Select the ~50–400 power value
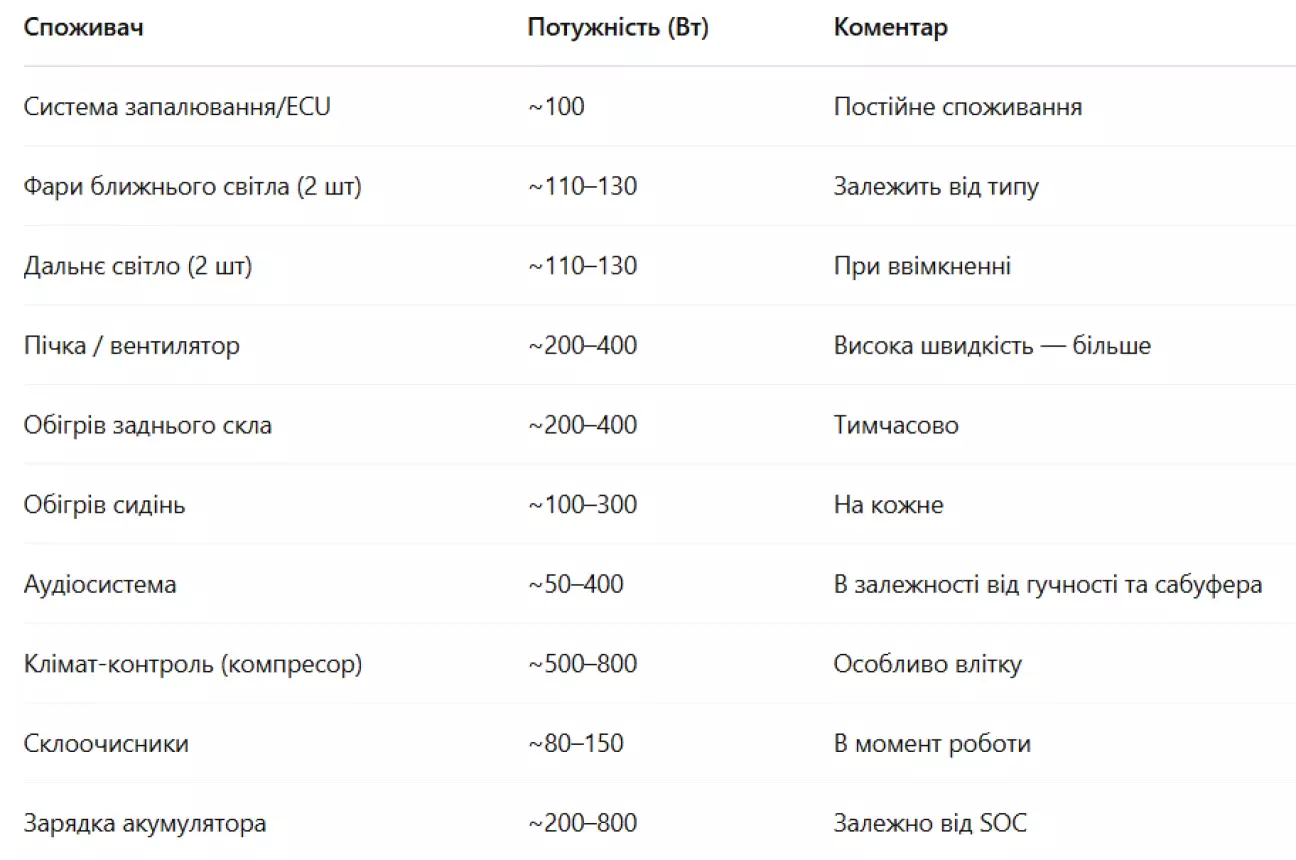 pyautogui.click(x=575, y=584)
